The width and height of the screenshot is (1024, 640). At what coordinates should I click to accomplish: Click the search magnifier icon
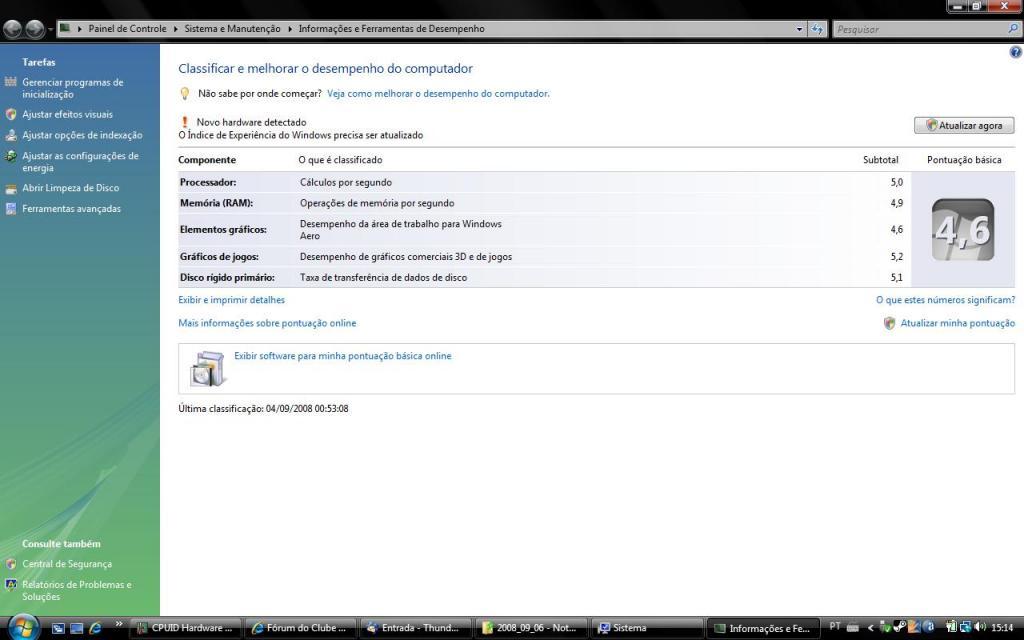coord(1013,29)
